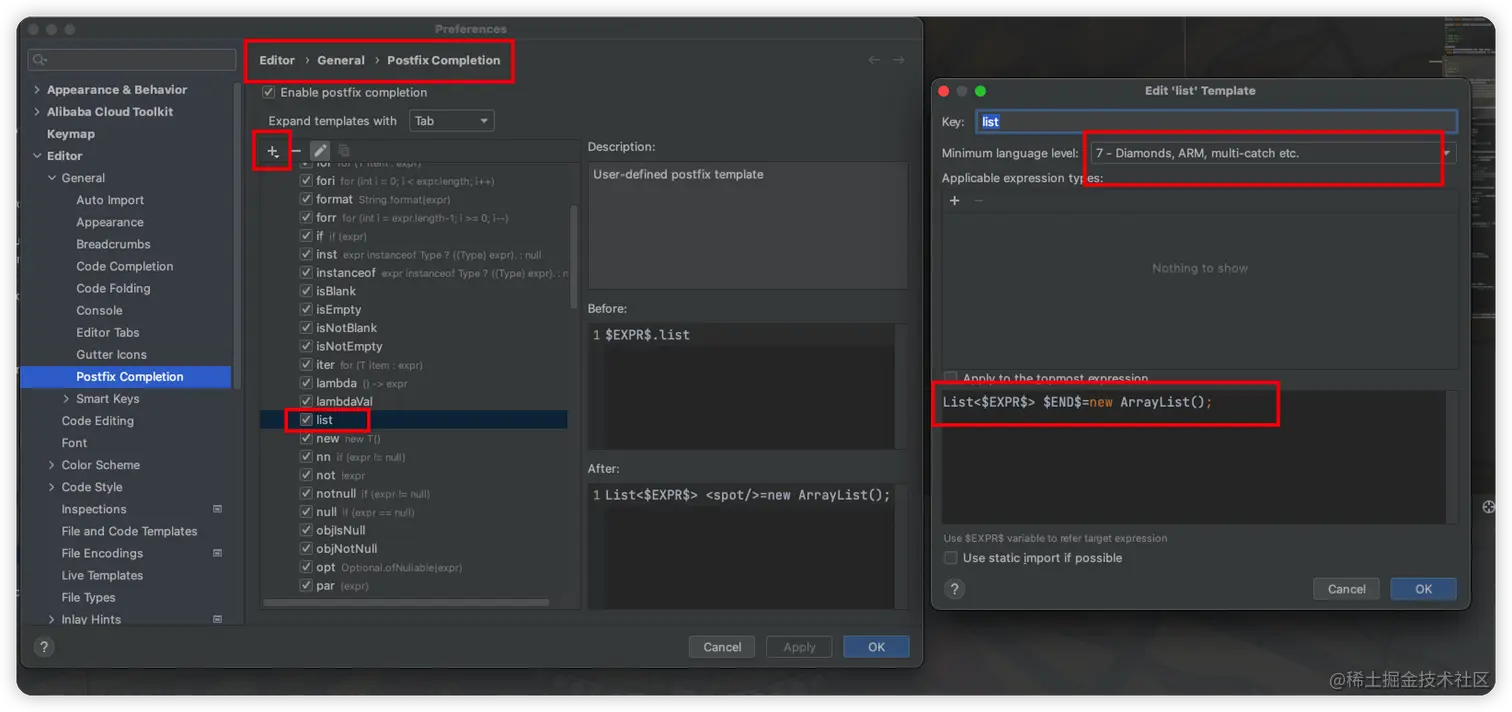Select the objIsNull template row
The image size is (1512, 712).
pos(414,530)
